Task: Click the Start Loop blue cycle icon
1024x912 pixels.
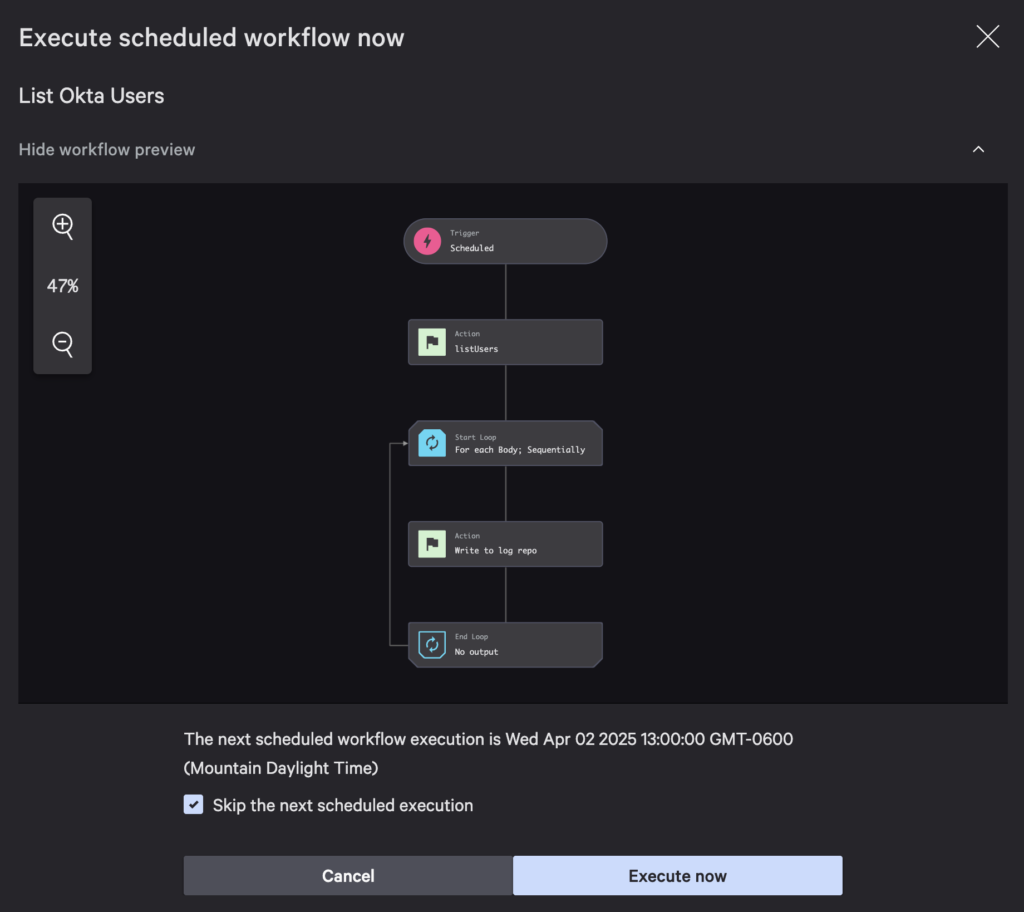Action: click(432, 443)
